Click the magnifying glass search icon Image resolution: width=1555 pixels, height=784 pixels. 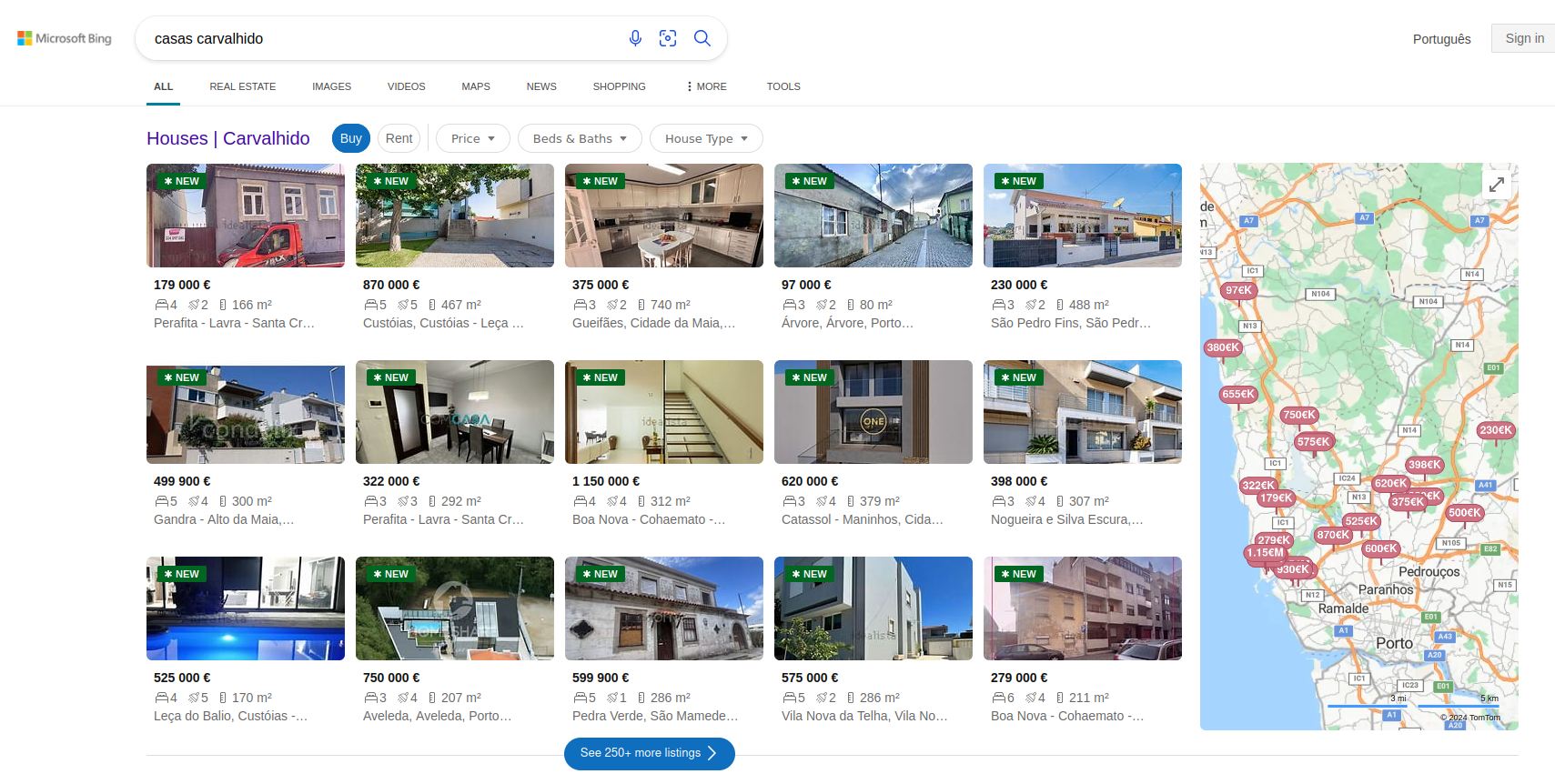(x=702, y=38)
